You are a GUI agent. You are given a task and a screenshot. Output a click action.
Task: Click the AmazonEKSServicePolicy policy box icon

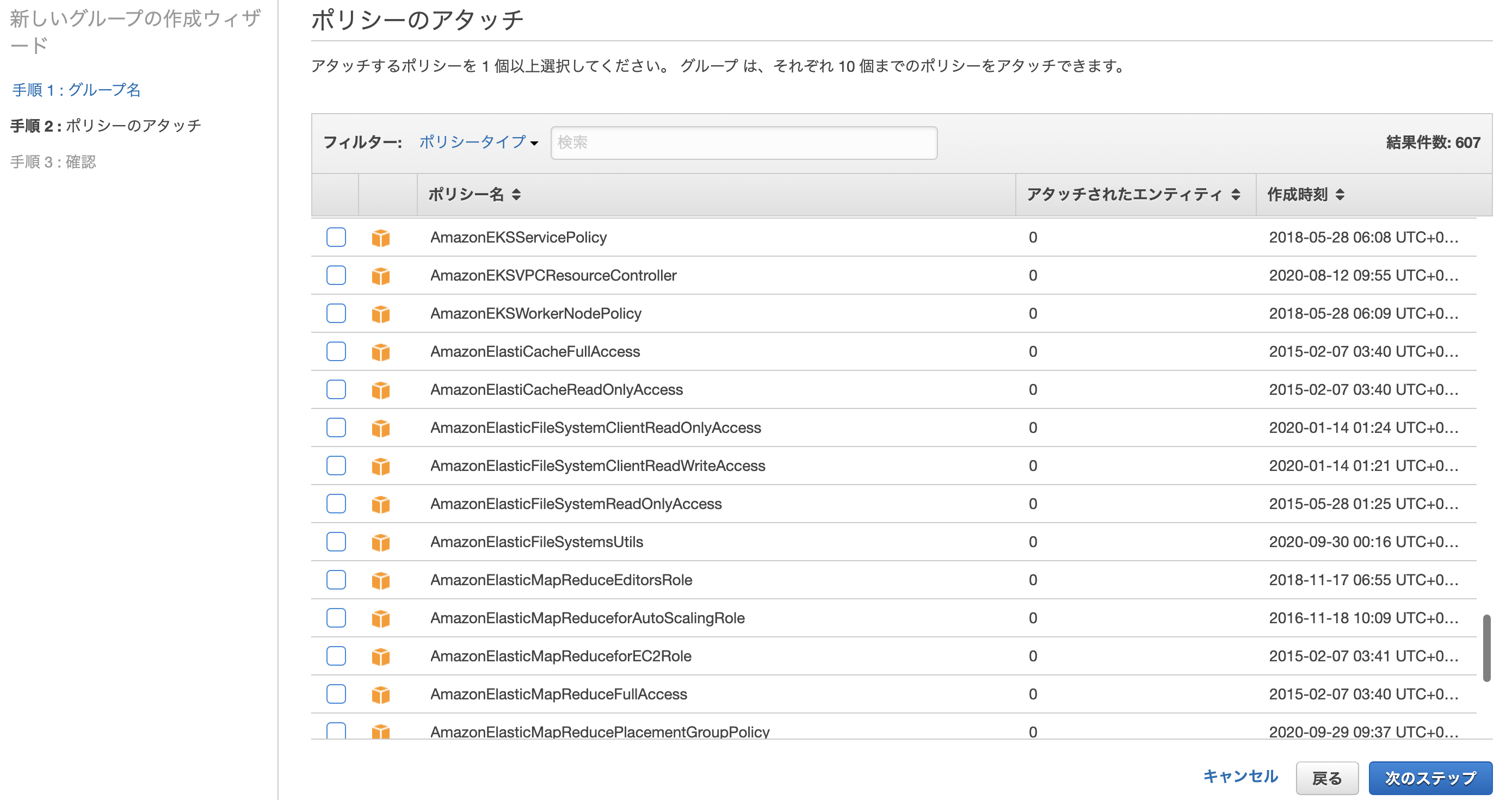[380, 238]
